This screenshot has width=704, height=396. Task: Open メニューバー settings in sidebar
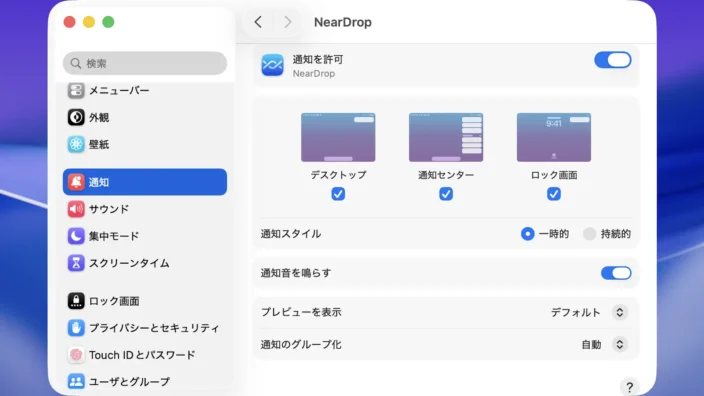145,91
